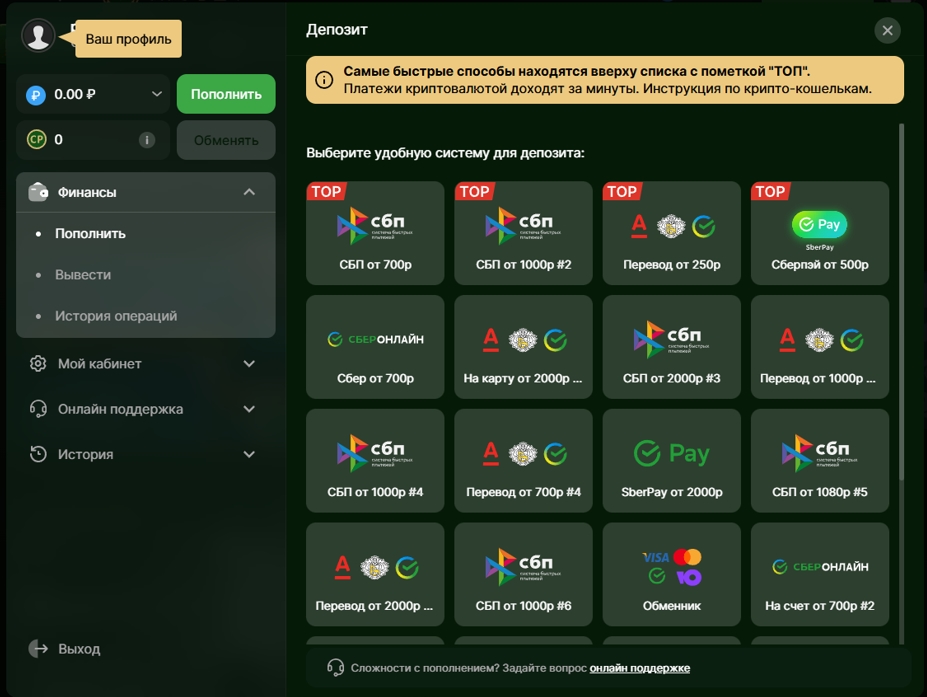Select Перевод от 700р #4 card
Screen dimensions: 927x697
(523, 461)
